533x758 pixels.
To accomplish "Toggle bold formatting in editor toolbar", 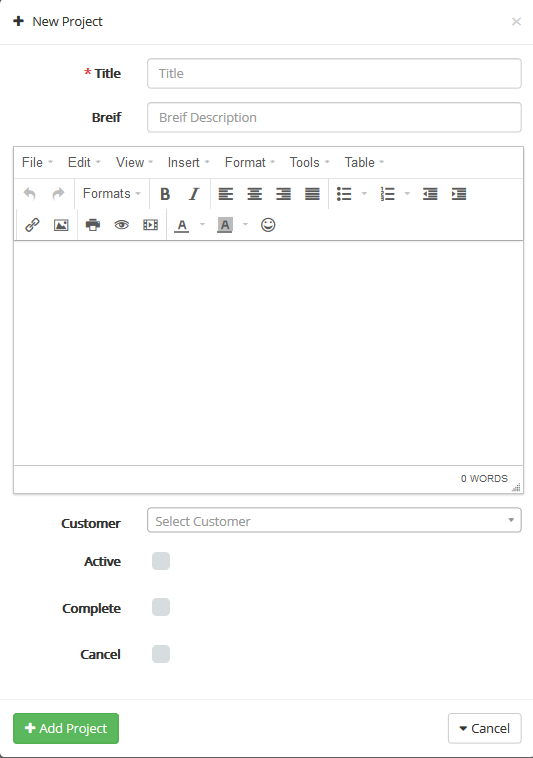I will click(165, 194).
